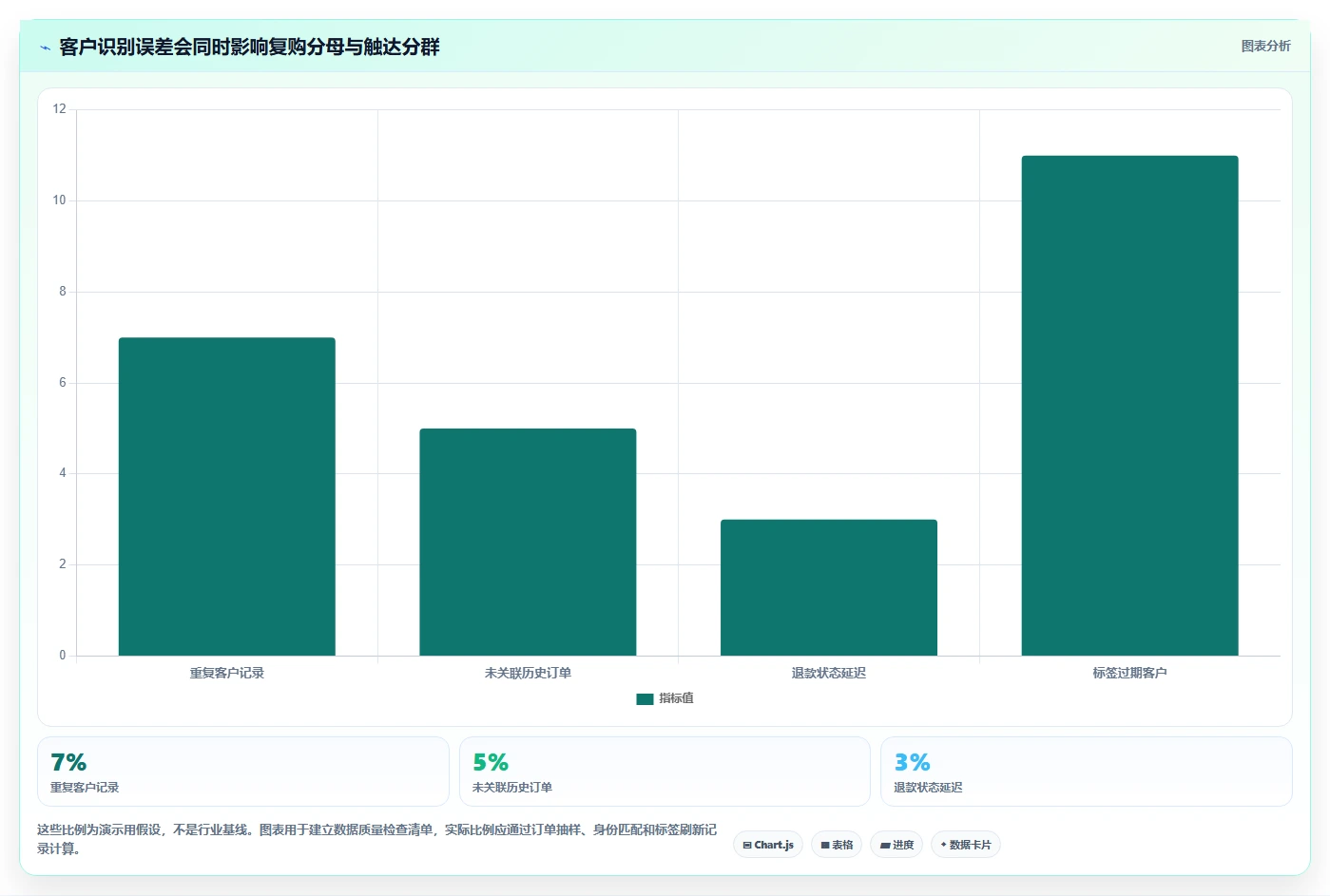Viewport: 1330px width, 896px height.
Task: Open the 3% 退款状态延迟 stat card
Action: click(1086, 772)
